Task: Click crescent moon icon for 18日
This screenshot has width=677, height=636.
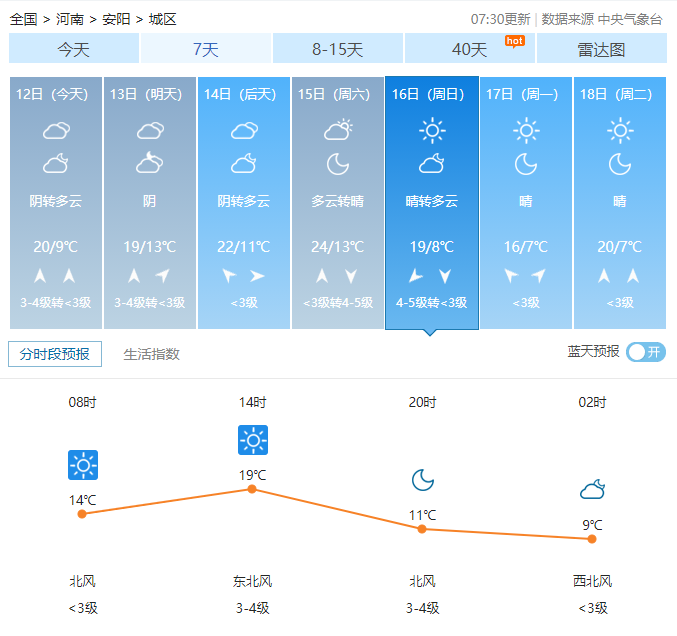Action: [620, 164]
